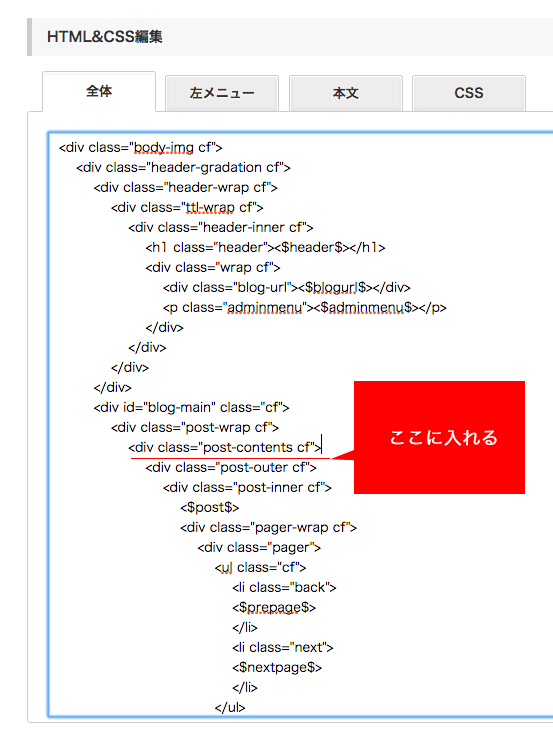Open the CSS tab
Screen dimensions: 553x737
pos(468,93)
